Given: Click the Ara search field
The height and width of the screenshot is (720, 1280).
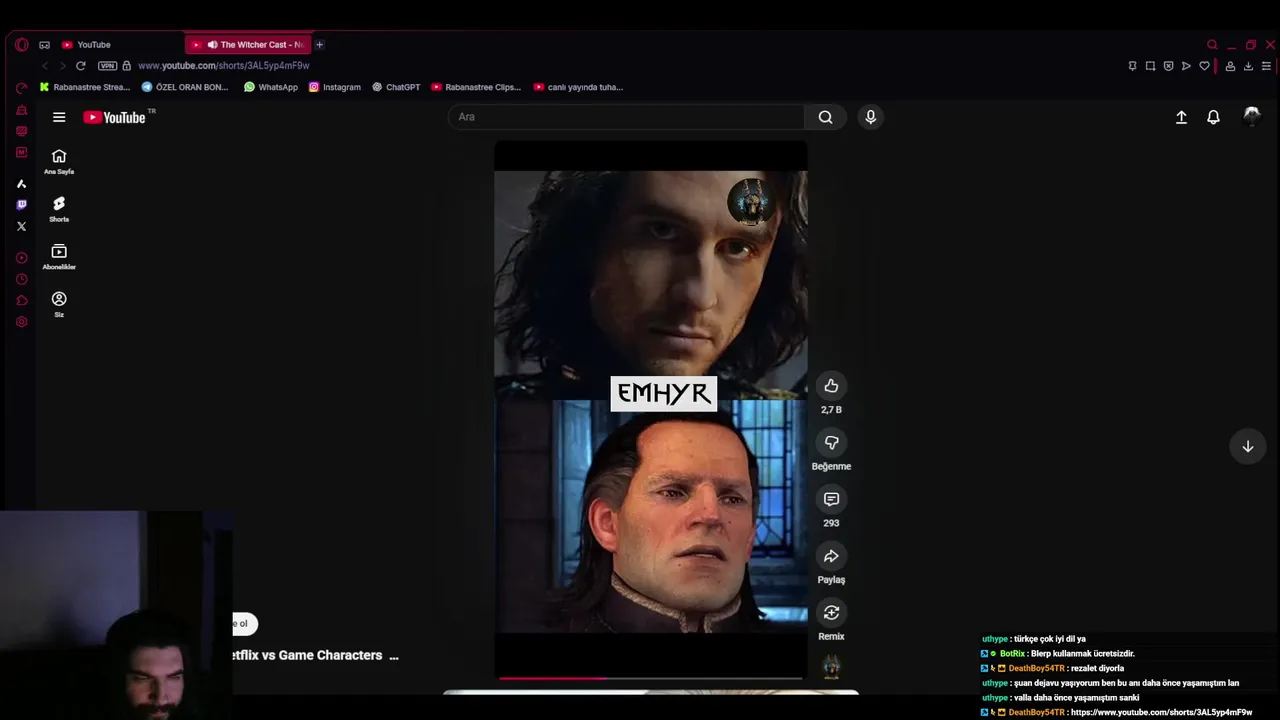Looking at the screenshot, I should (626, 117).
